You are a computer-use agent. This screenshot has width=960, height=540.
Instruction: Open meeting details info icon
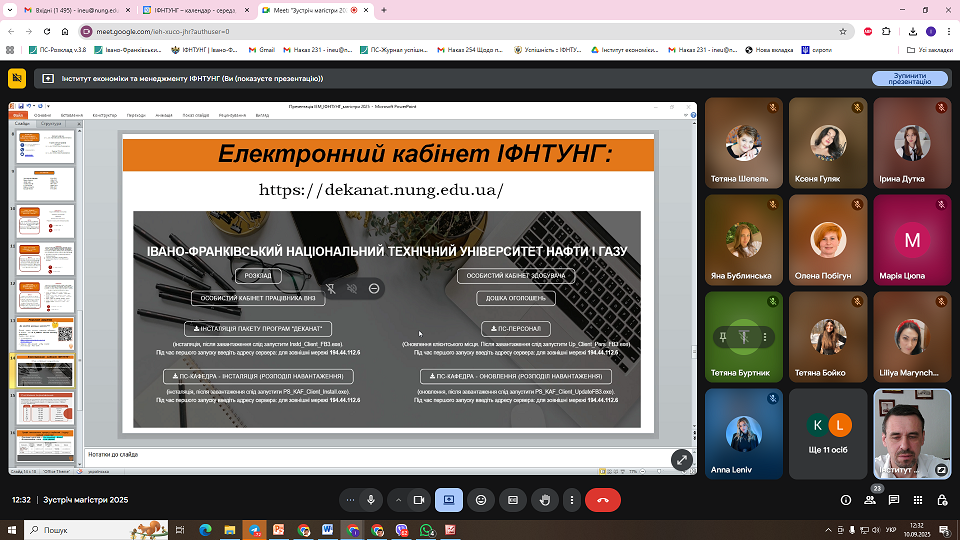[x=846, y=499]
